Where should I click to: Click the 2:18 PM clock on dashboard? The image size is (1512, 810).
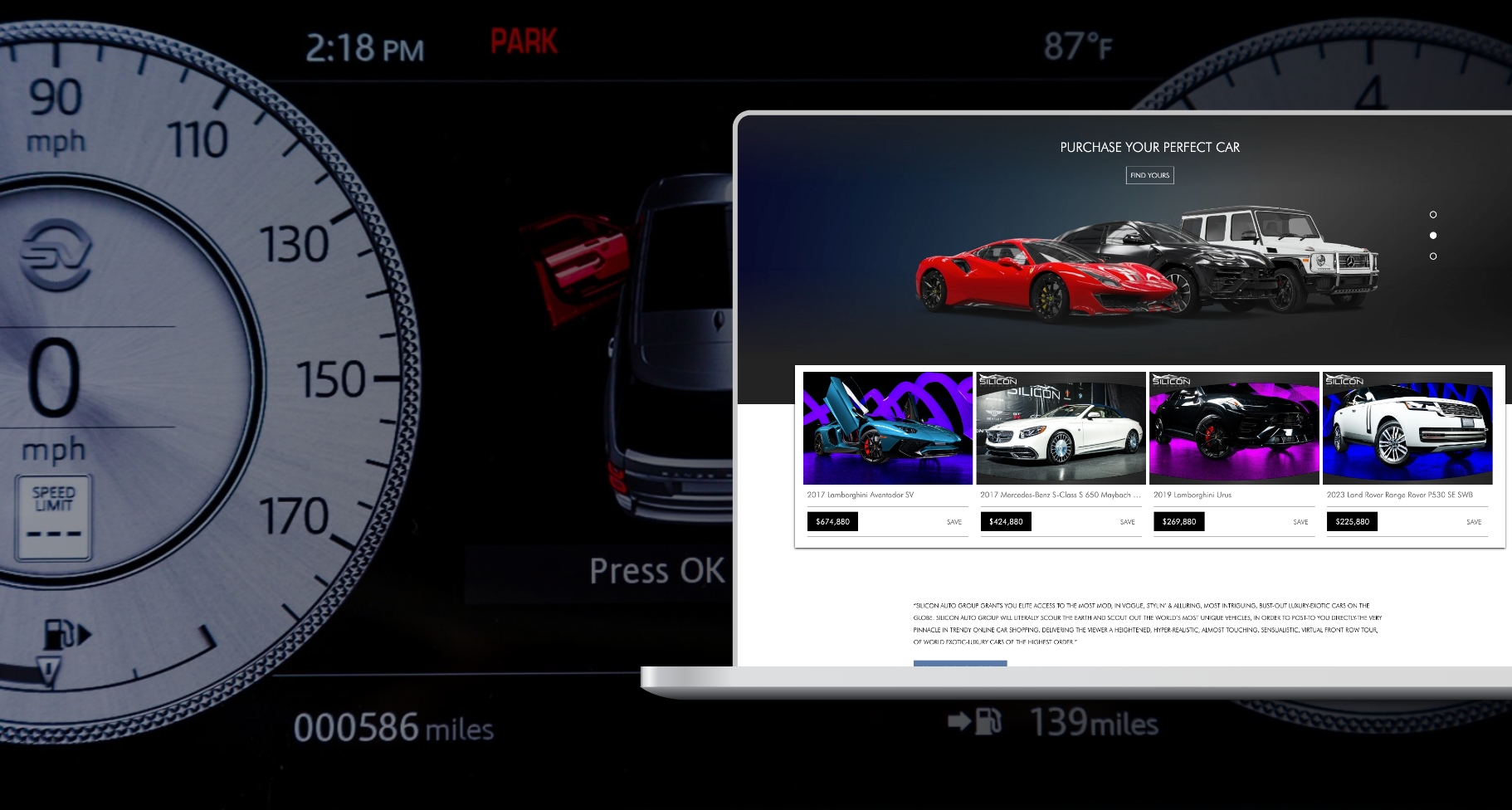click(x=364, y=48)
